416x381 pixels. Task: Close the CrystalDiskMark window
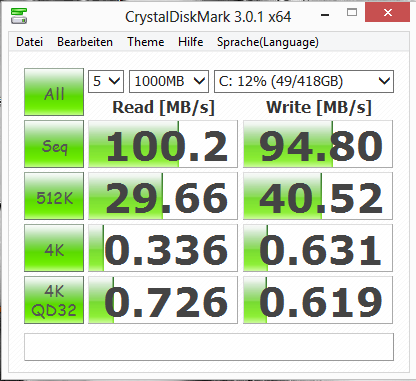pos(387,13)
